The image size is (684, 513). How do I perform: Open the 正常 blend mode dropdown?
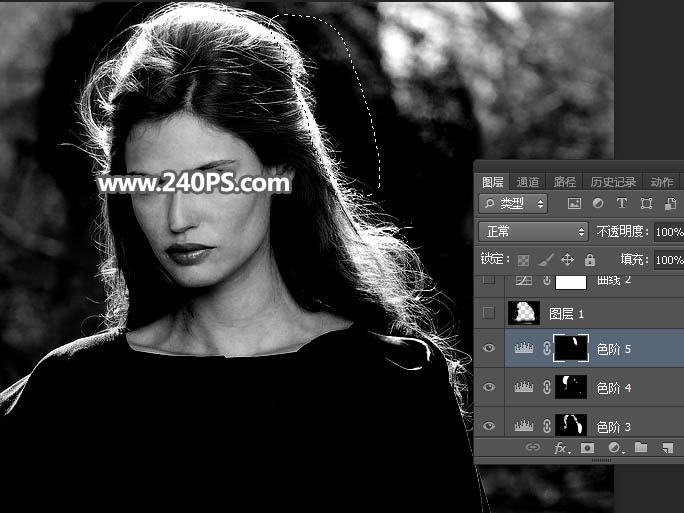point(533,231)
